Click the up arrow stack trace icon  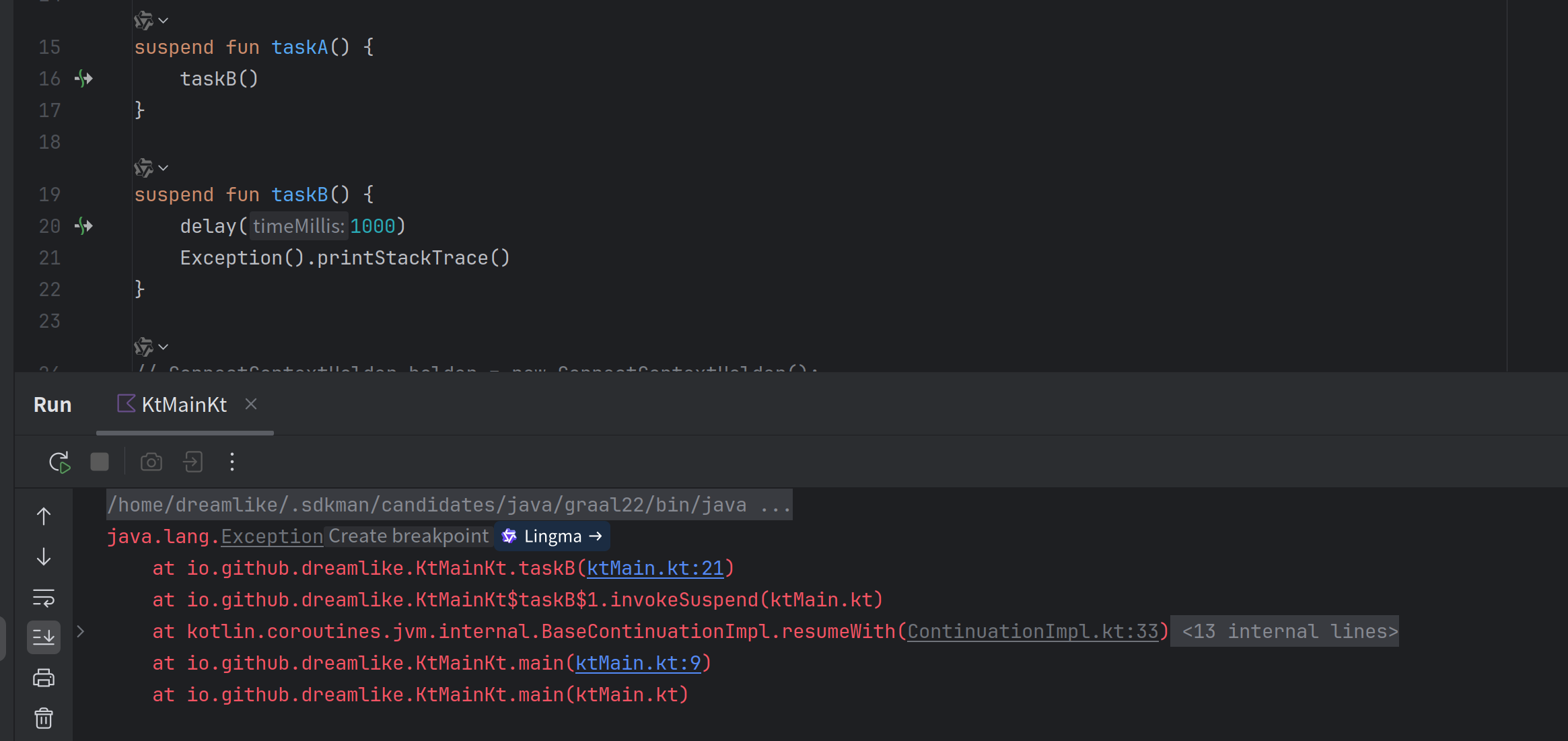tap(44, 516)
